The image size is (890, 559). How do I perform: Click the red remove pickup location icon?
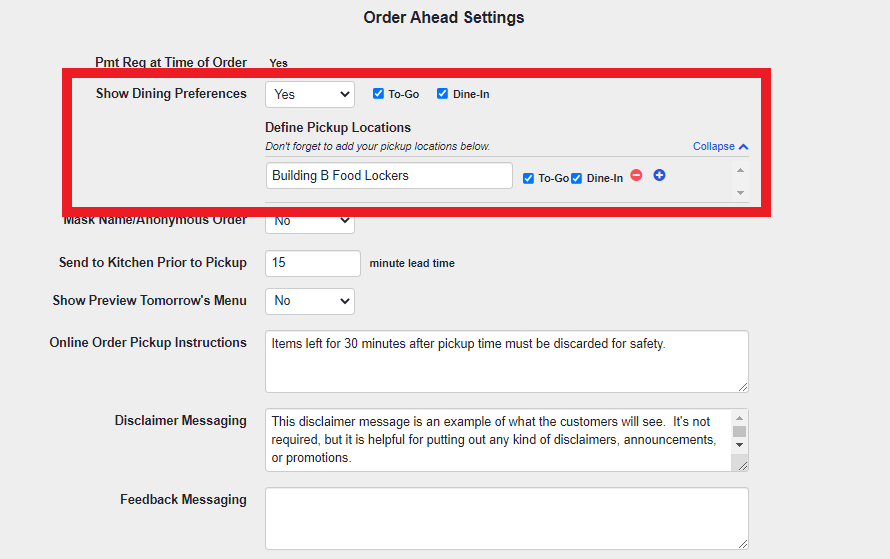[636, 176]
